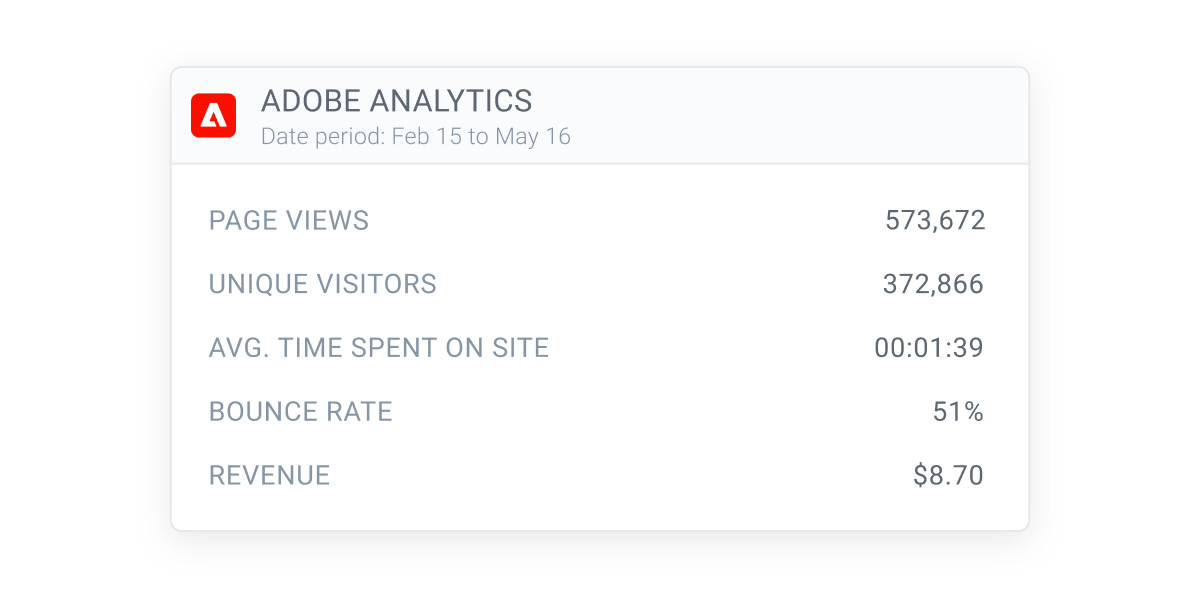This screenshot has width=1200, height=600.
Task: Click the unique visitors count 372,866
Action: coord(933,284)
